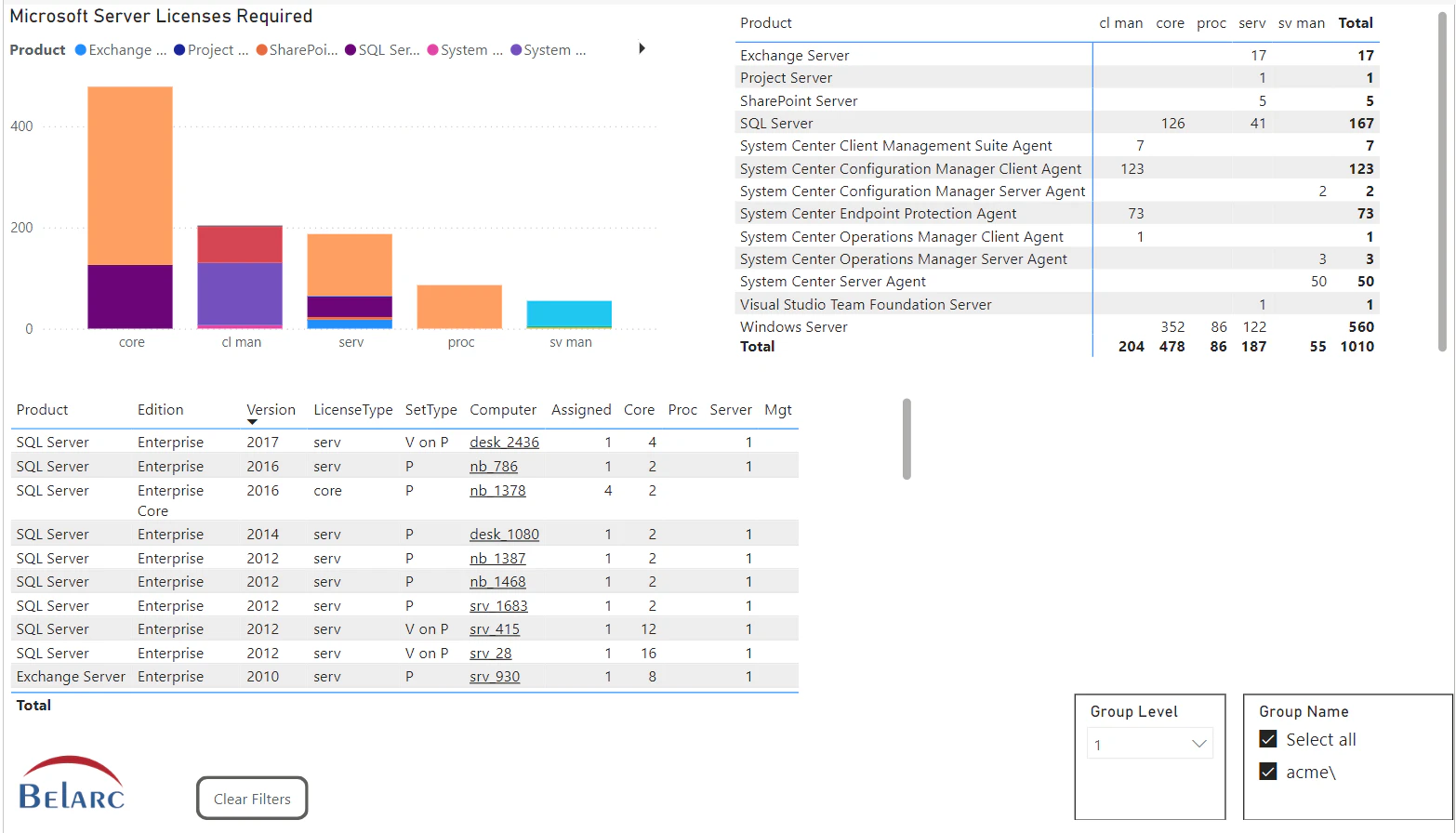Click the Version column sort chevron
The width and height of the screenshot is (1456, 833).
251,421
